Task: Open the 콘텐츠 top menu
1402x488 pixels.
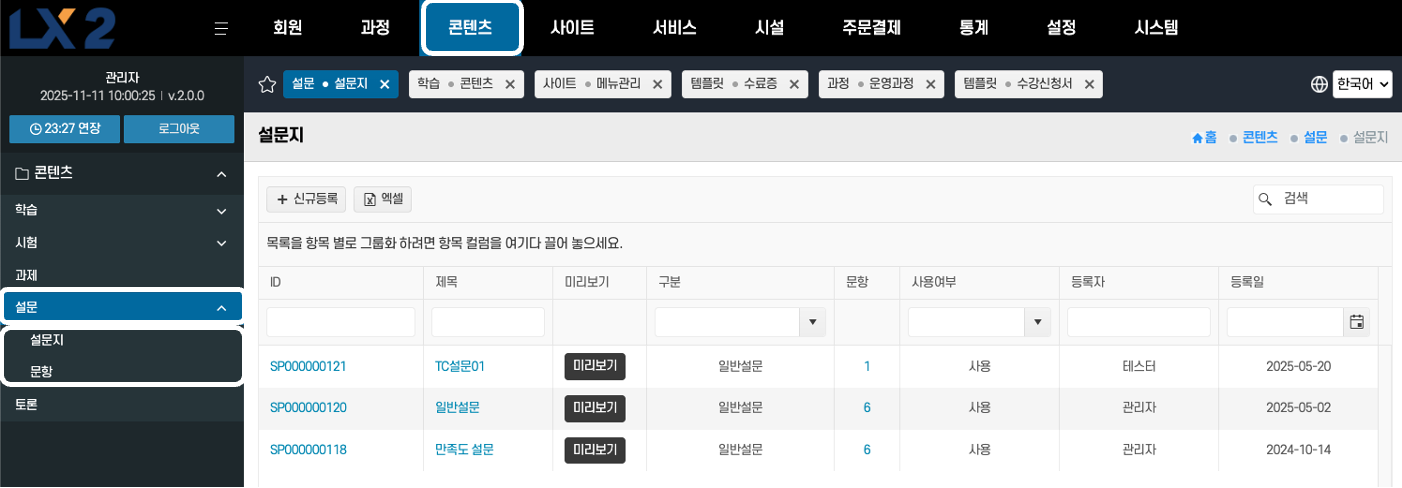Action: [x=471, y=28]
